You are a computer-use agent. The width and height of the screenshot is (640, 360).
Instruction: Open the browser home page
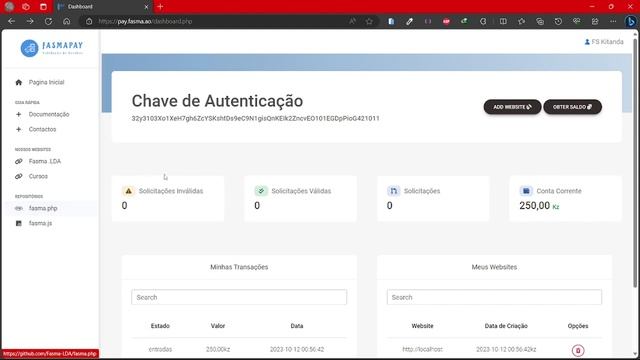[67, 21]
